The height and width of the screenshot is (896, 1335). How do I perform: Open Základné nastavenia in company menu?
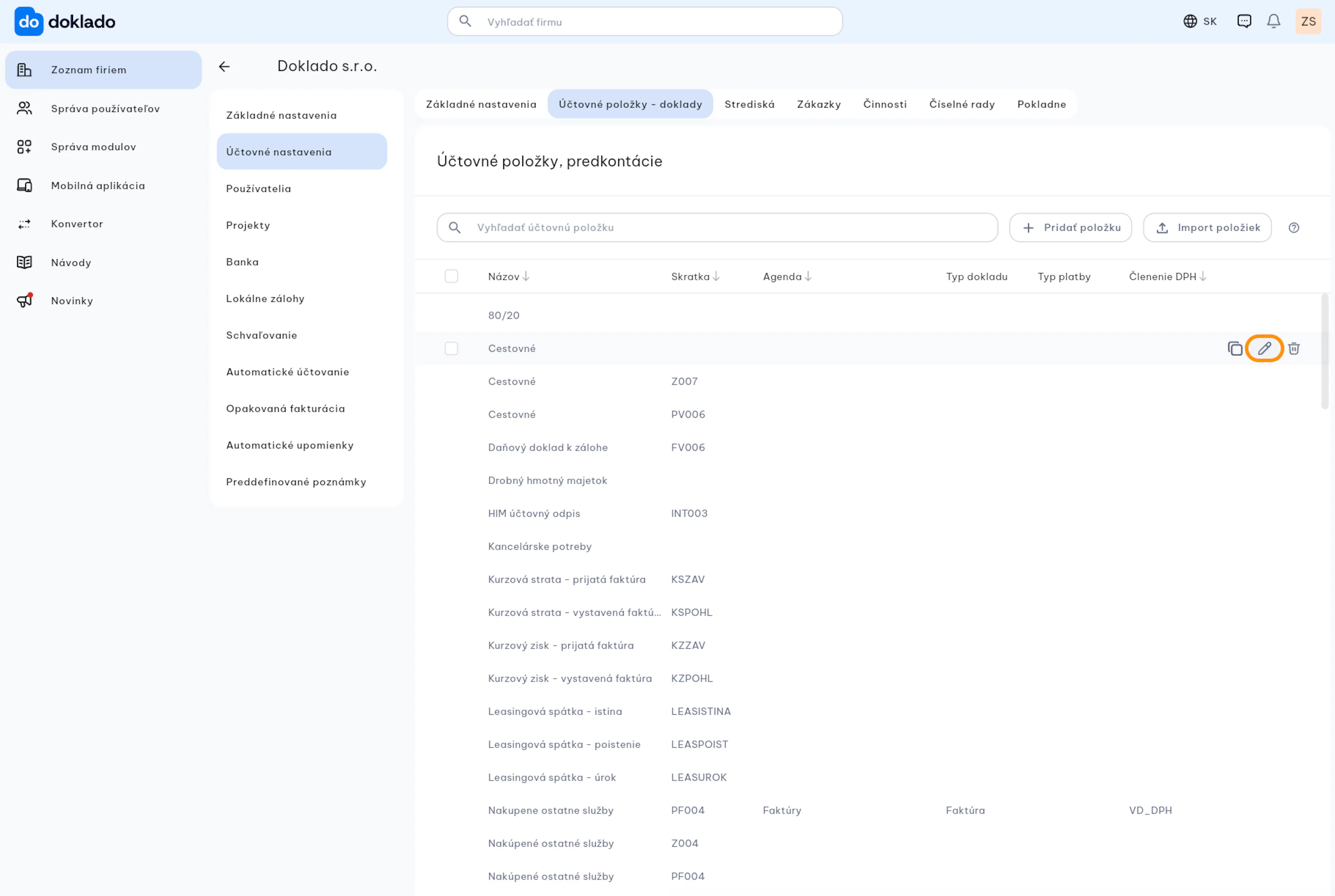pyautogui.click(x=302, y=115)
